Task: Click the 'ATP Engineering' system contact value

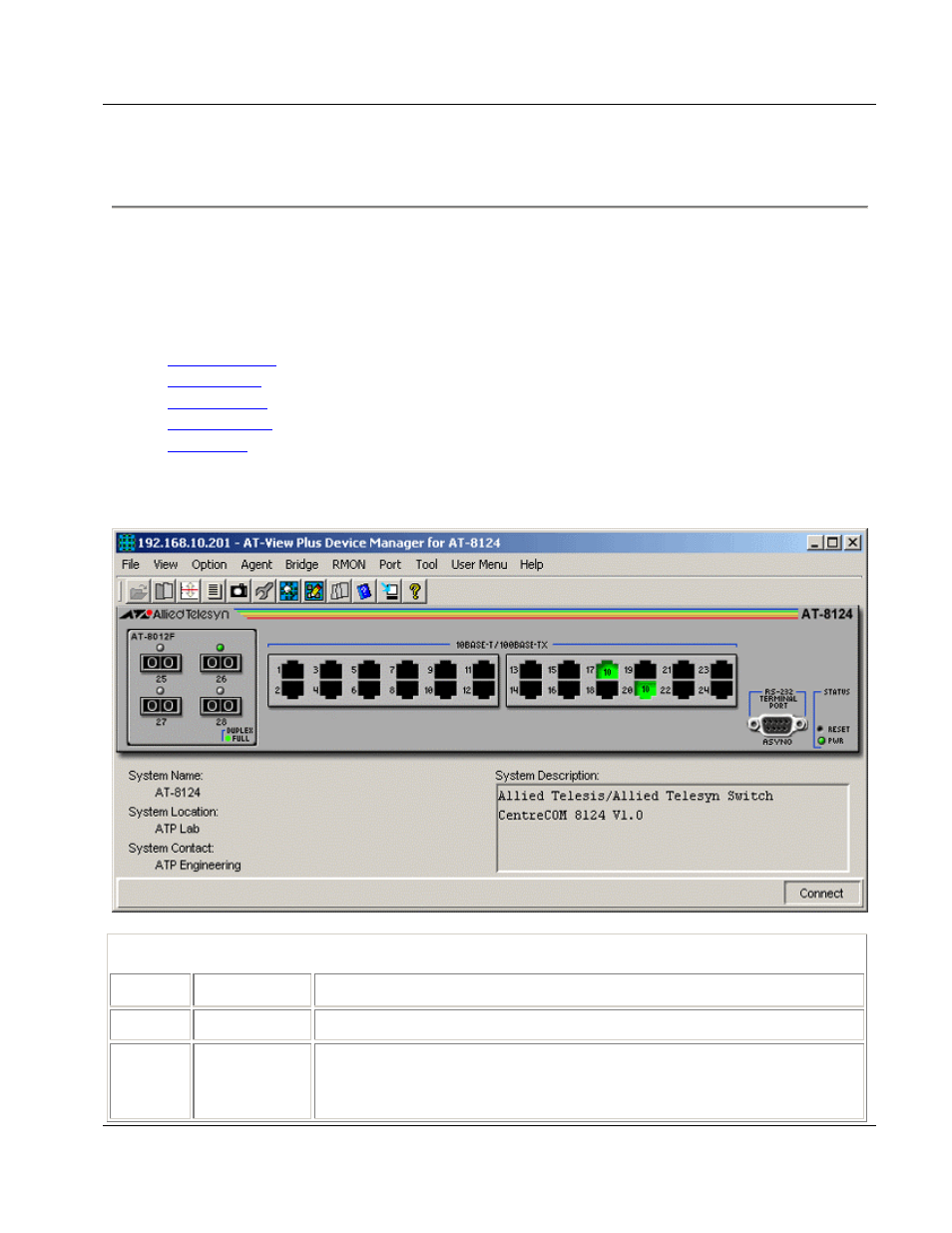Action: click(198, 866)
